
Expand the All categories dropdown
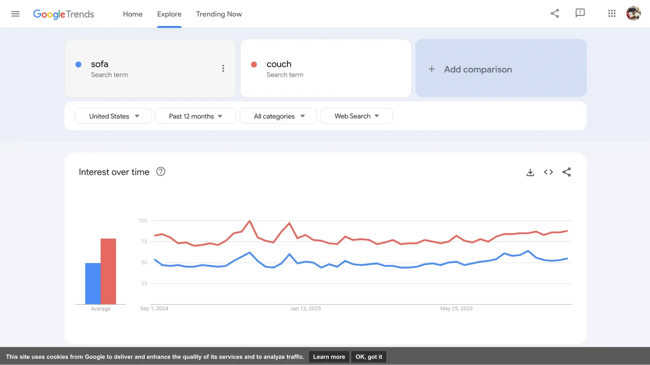pos(278,116)
